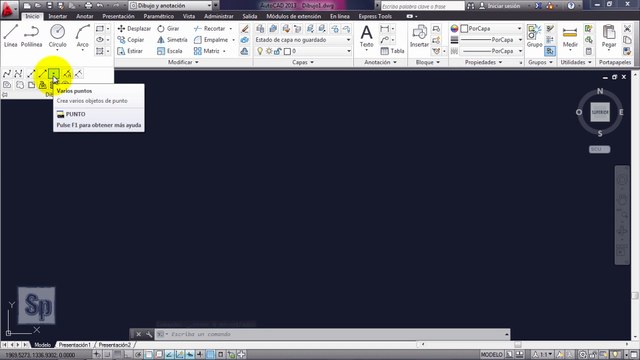Click the Desplazar move tool

pyautogui.click(x=134, y=29)
